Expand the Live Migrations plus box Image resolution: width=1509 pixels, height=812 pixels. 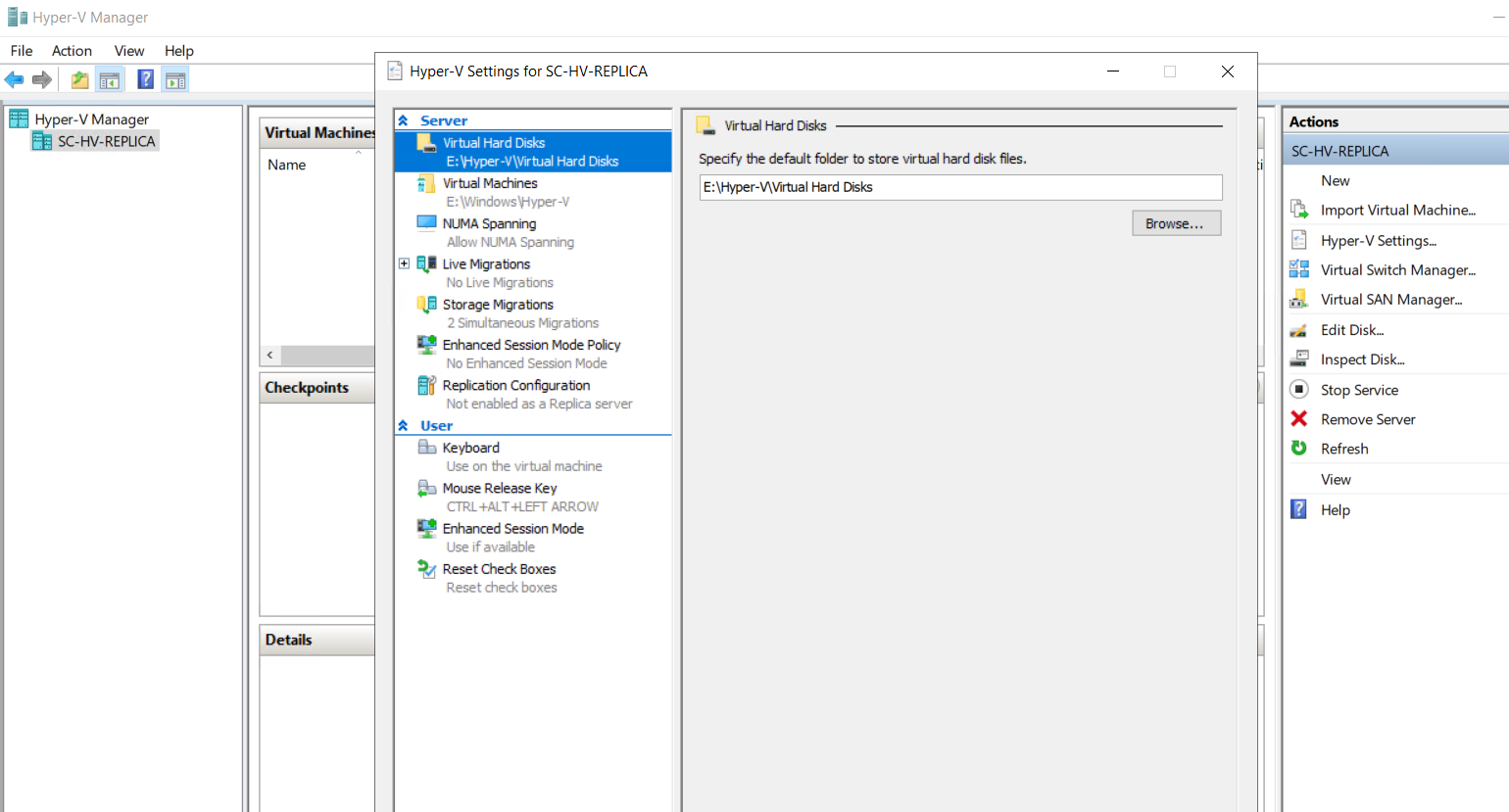tap(404, 263)
